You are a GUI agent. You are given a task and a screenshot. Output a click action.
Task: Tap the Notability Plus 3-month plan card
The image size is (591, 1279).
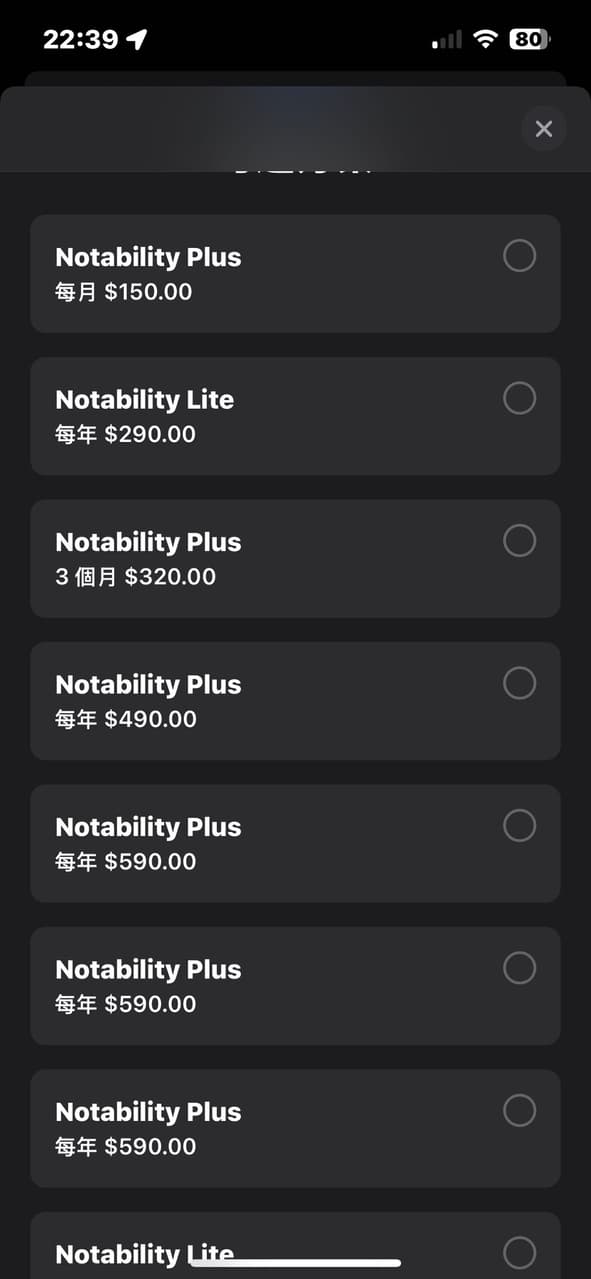pos(295,557)
